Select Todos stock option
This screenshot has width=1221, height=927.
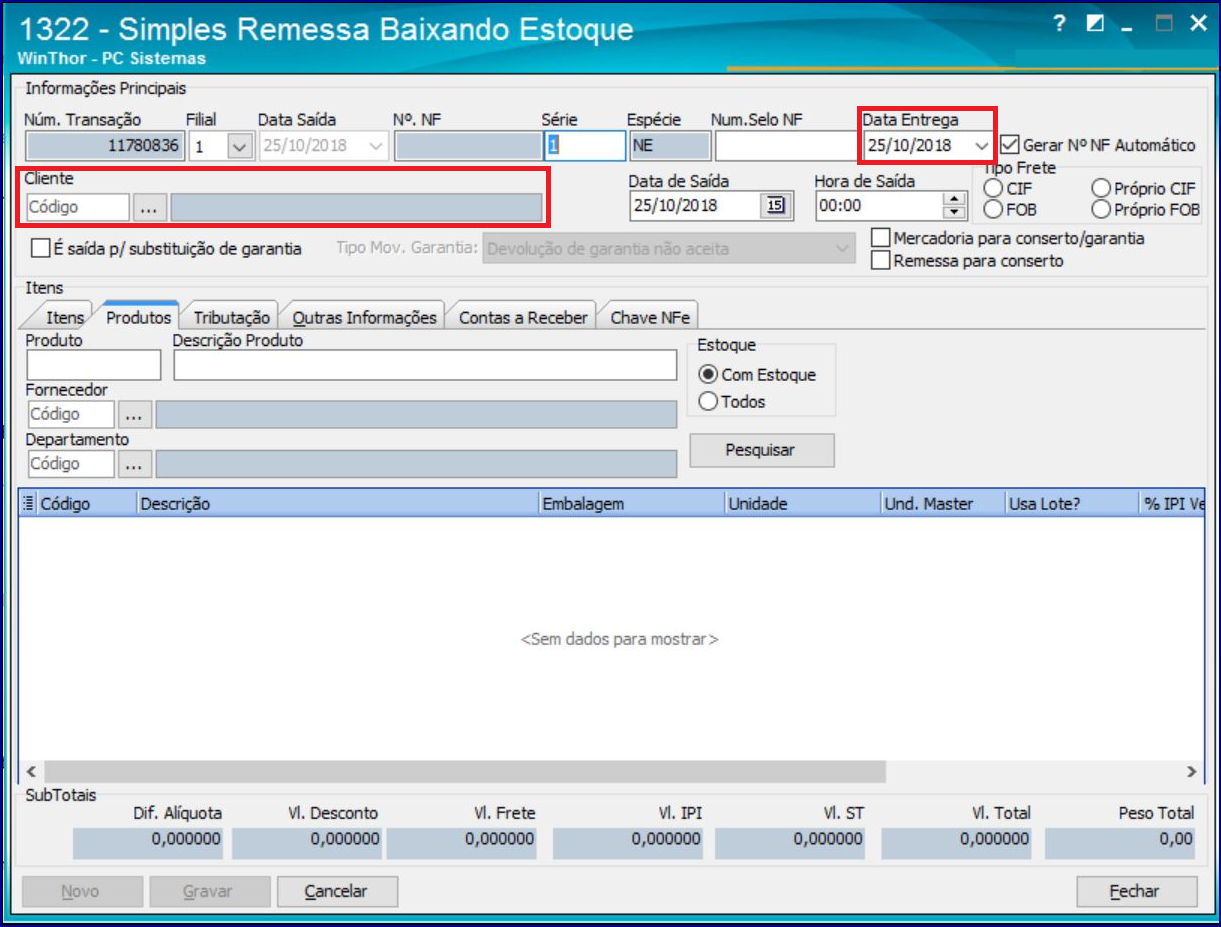pos(708,401)
